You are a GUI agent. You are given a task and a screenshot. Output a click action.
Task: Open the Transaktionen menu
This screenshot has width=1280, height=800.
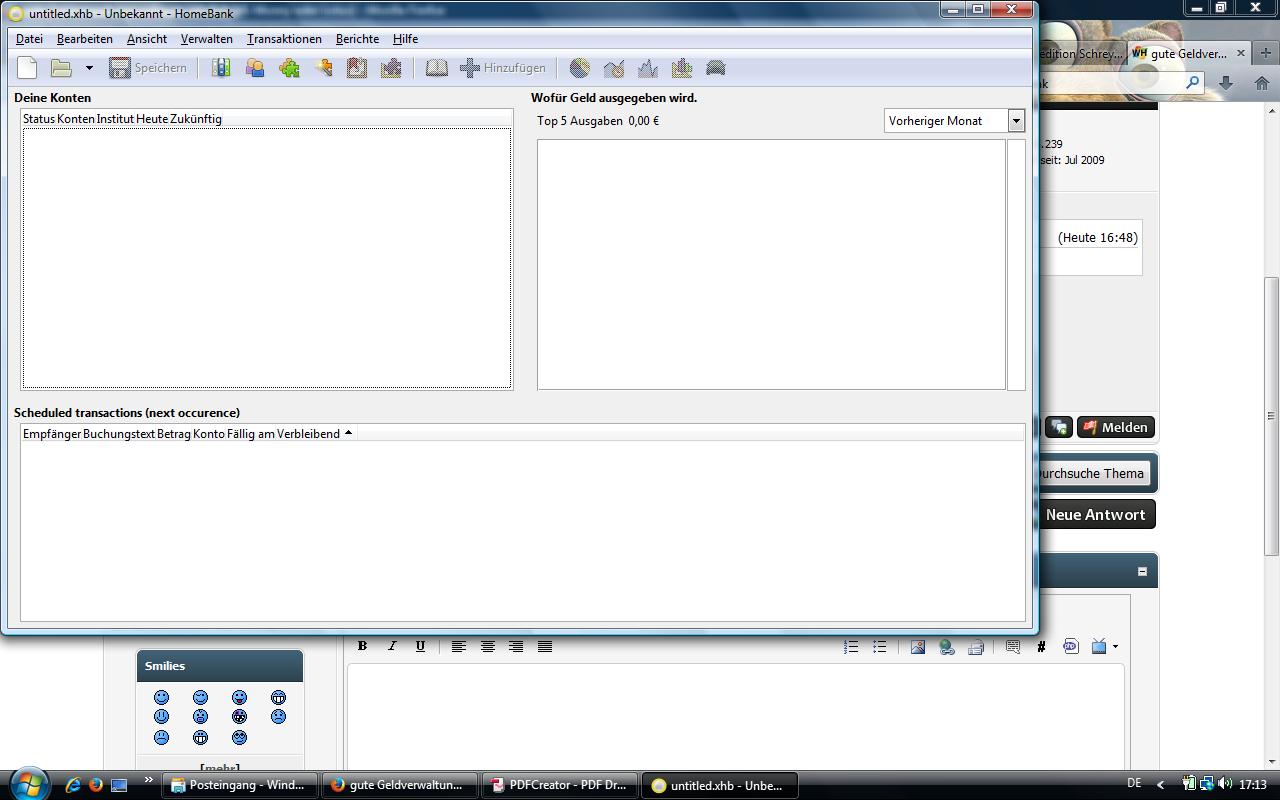point(284,39)
